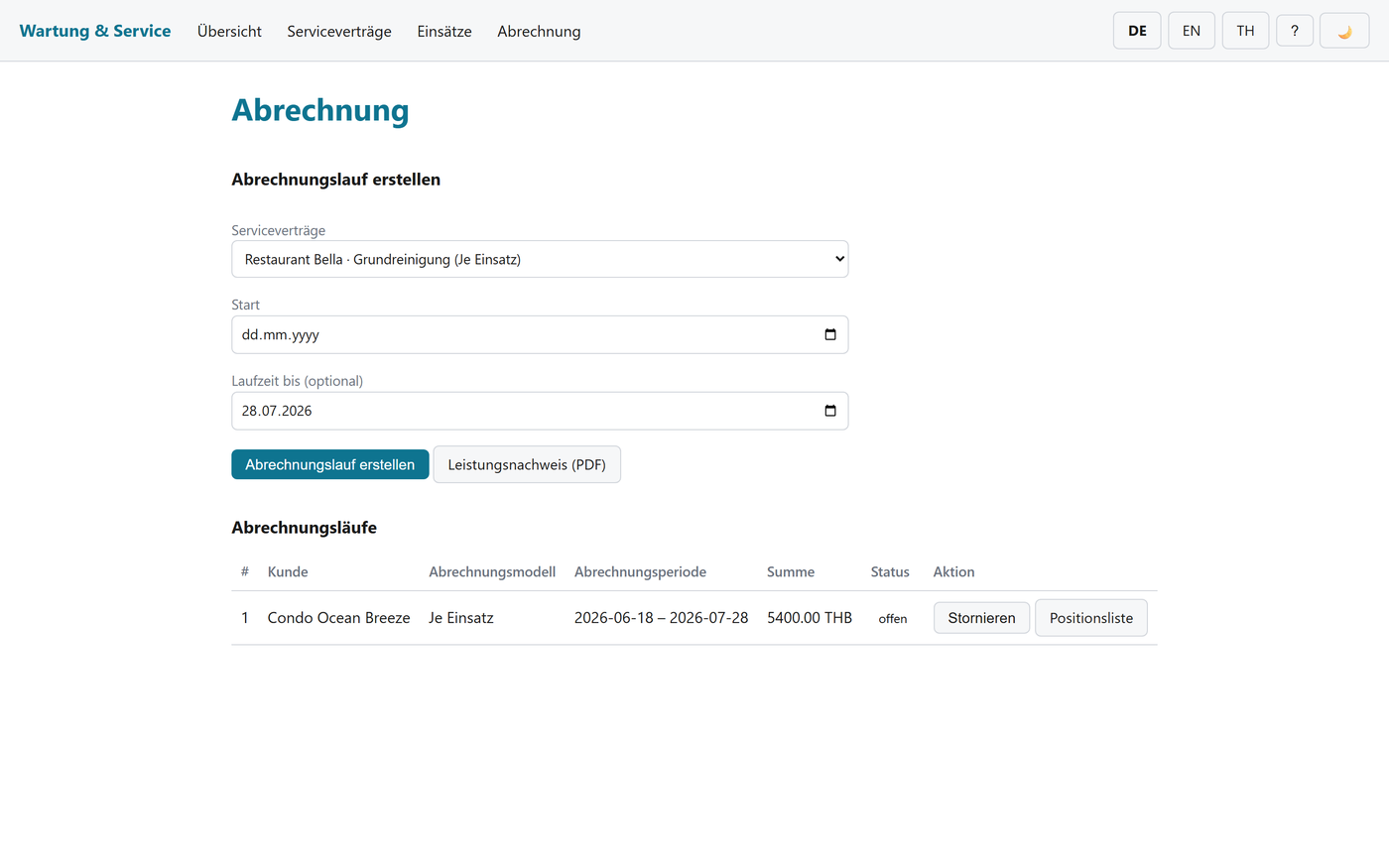Screen dimensions: 1389x868
Task: Open the Serviceverträge menu item
Action: point(339,31)
